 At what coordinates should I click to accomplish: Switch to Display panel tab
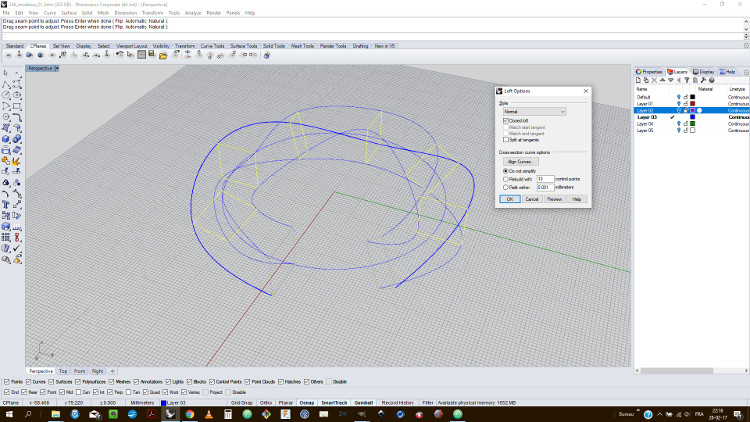pos(704,72)
